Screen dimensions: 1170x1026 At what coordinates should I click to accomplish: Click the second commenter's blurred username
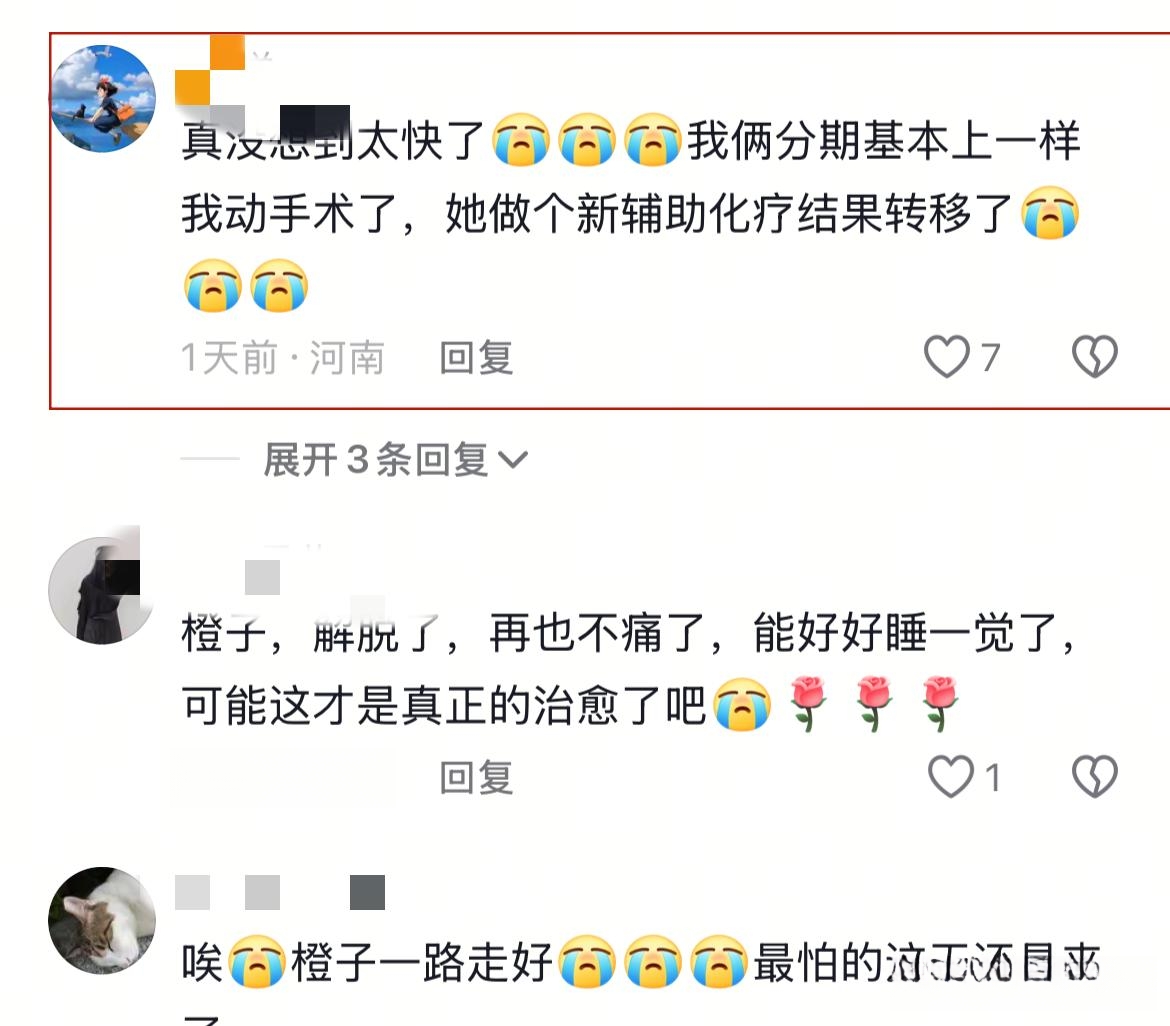262,577
